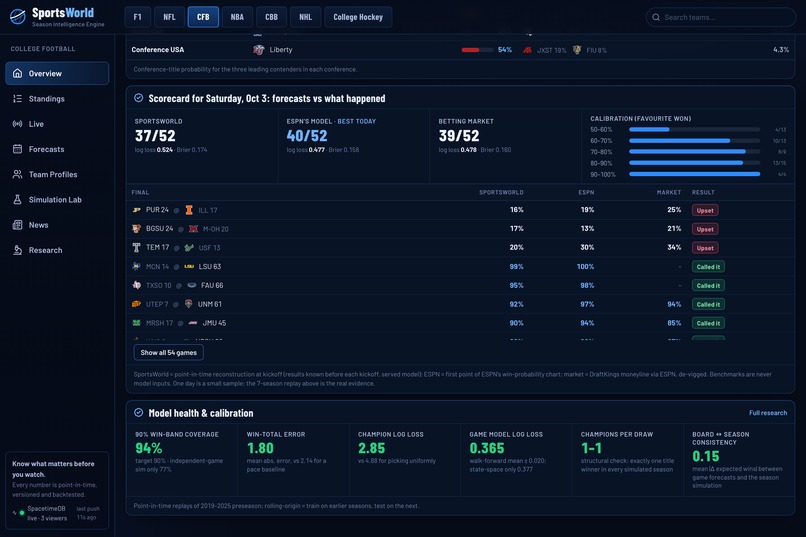Click the 50-60% calibration bar
The image size is (806, 537).
694,129
